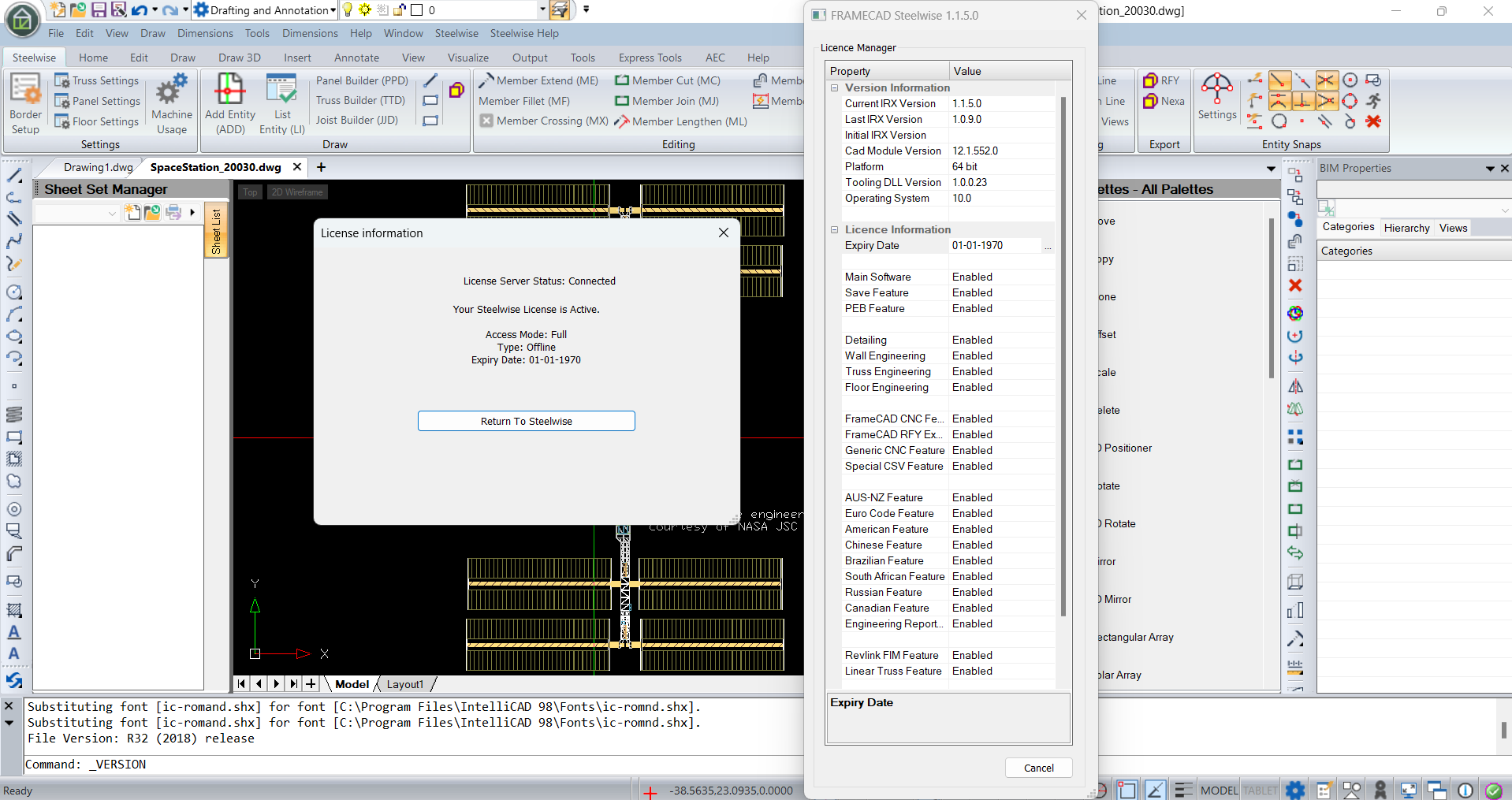Click the red X delete icon in right toolbar

click(1295, 285)
